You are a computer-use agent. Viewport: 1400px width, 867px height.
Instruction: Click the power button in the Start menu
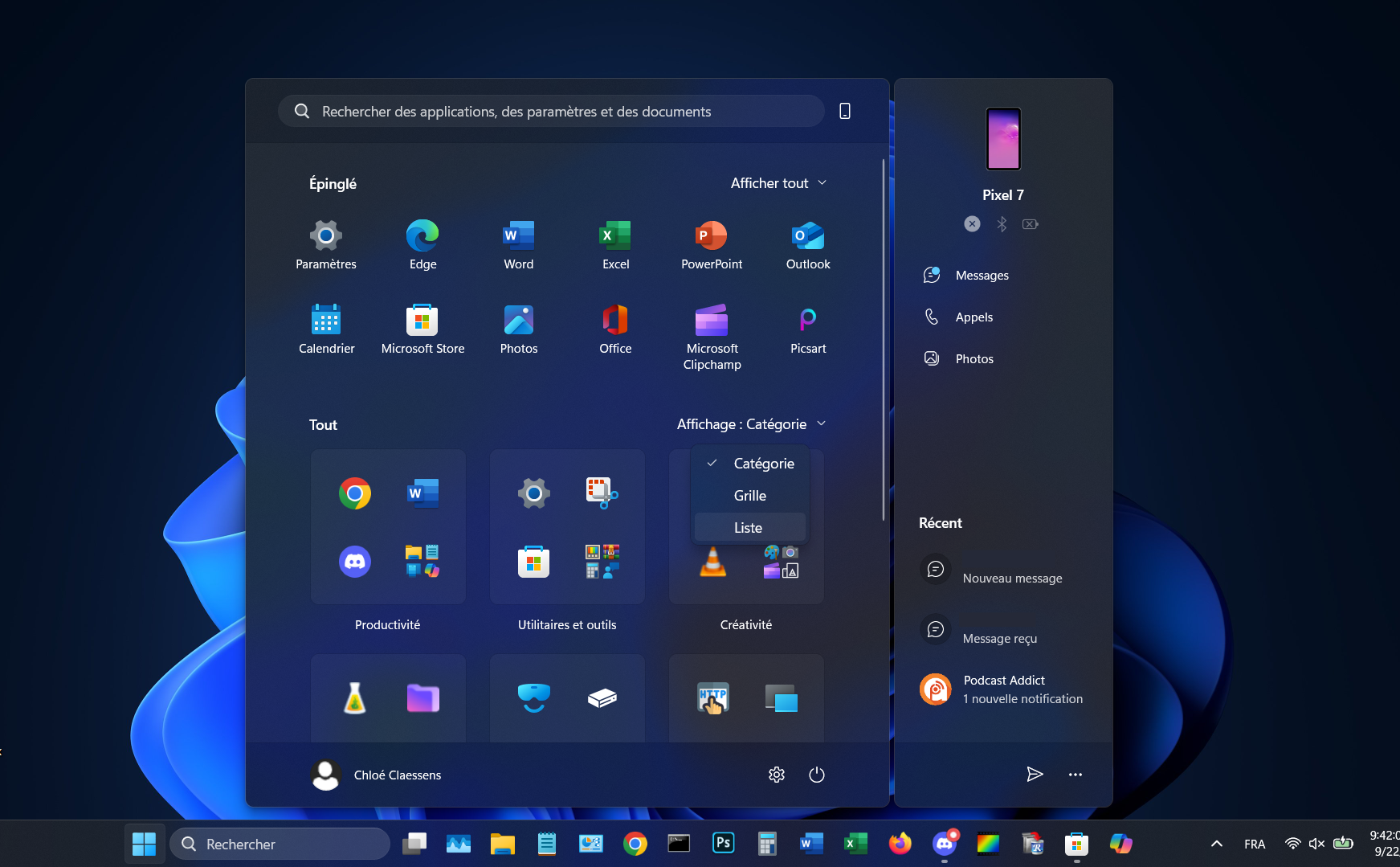[x=816, y=775]
